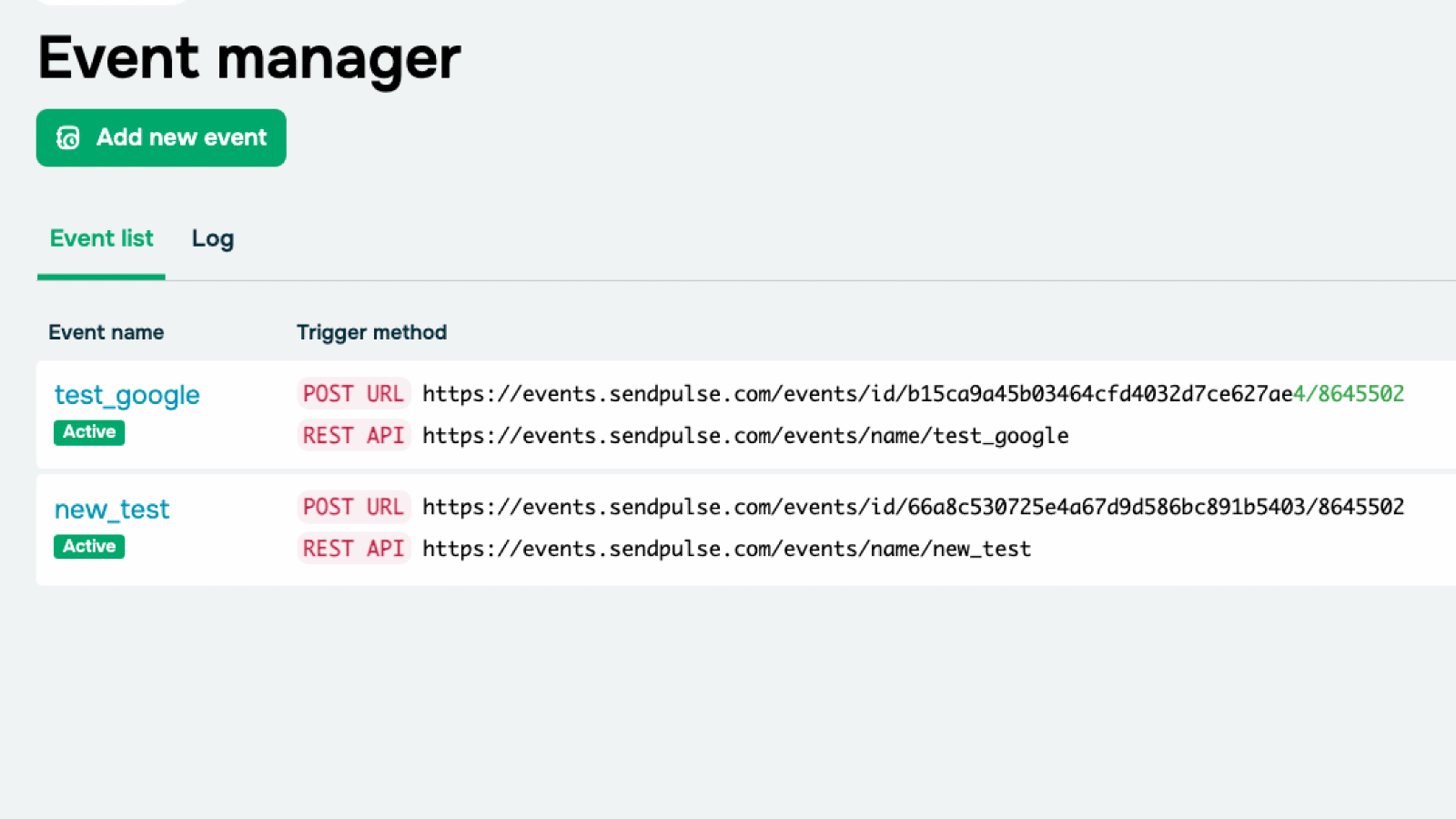Click the test_google POST events/id URL
The image size is (1456, 819).
(855, 394)
